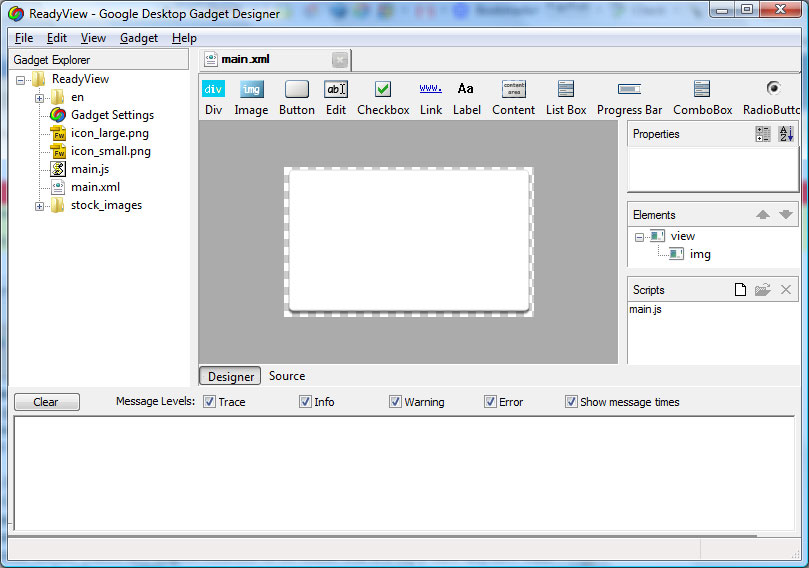Select the Image element tool
Viewport: 809px width, 568px height.
point(251,98)
